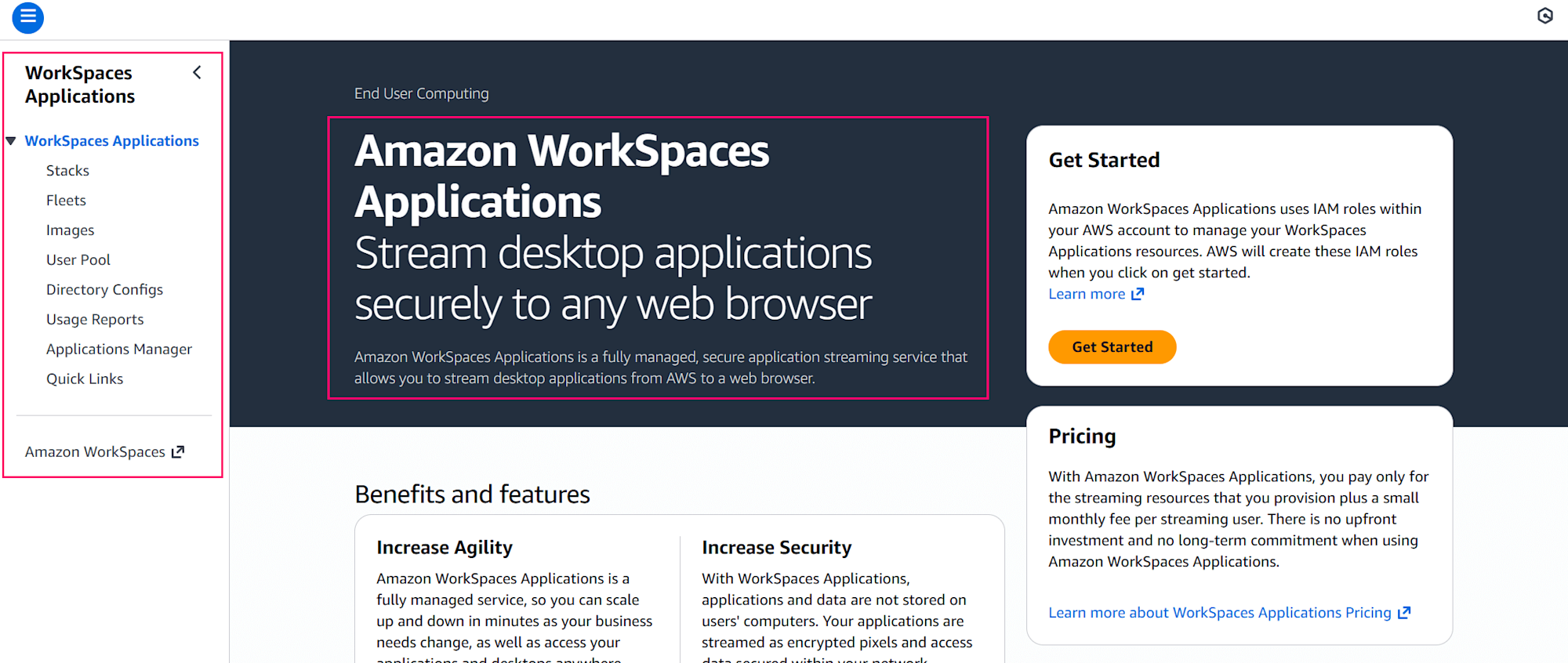1568x663 pixels.
Task: Click the external link icon after Learn more
Action: tap(1138, 293)
